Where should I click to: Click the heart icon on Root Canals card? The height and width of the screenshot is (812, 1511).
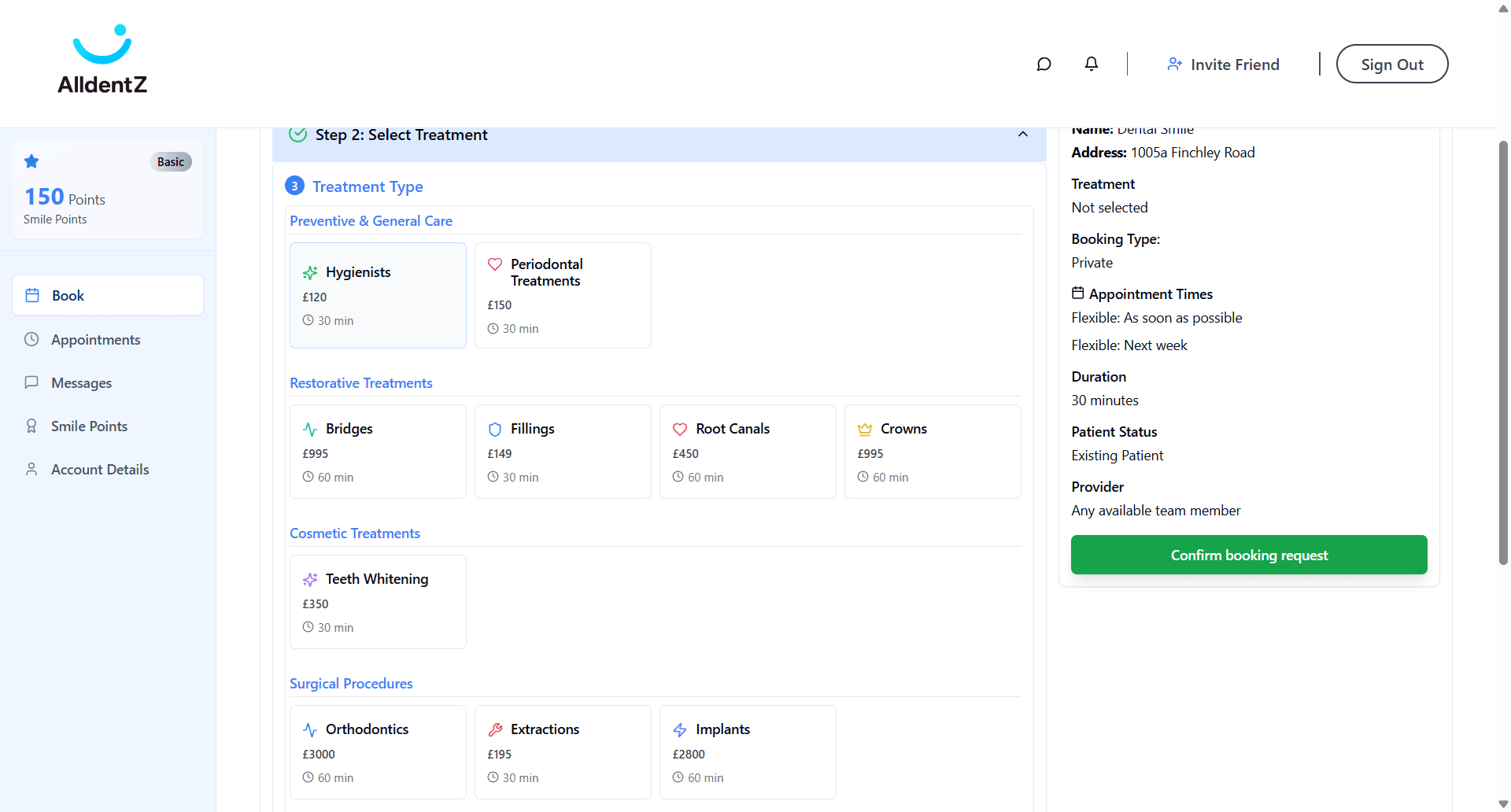coord(680,429)
